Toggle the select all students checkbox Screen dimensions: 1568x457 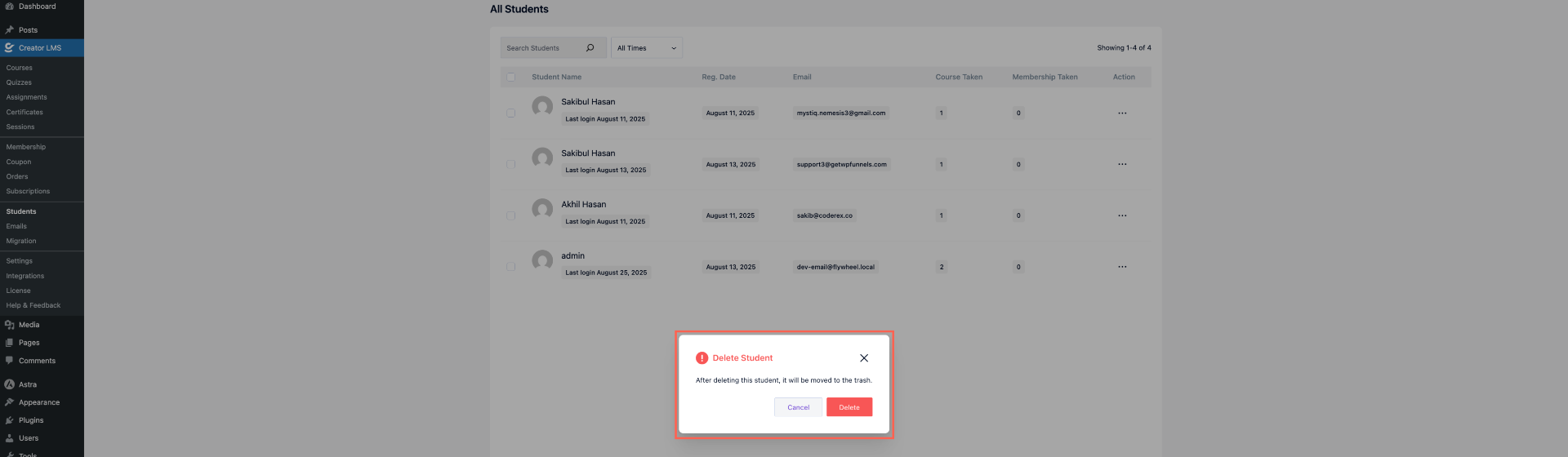click(511, 78)
